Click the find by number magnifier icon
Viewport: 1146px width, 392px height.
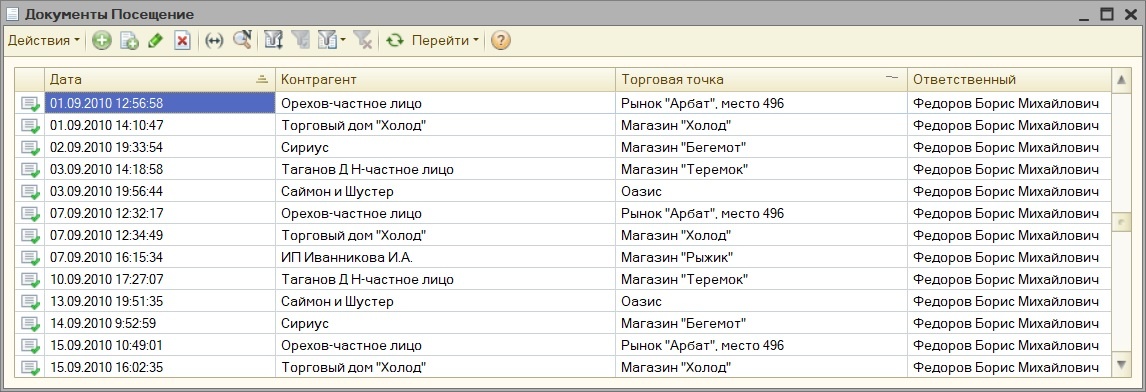click(242, 41)
